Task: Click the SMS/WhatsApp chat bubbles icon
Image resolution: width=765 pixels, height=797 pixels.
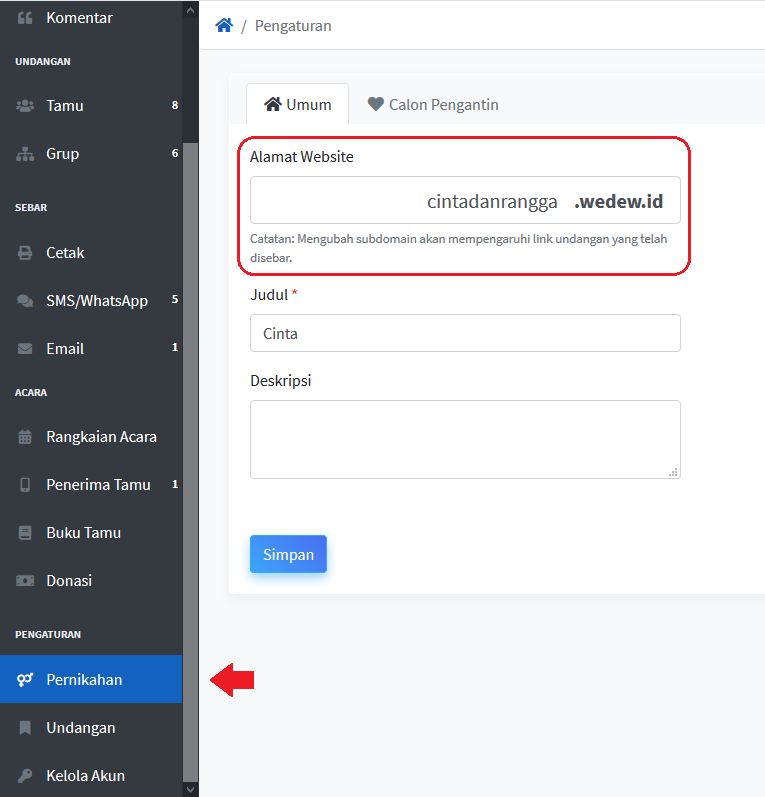Action: click(x=25, y=301)
